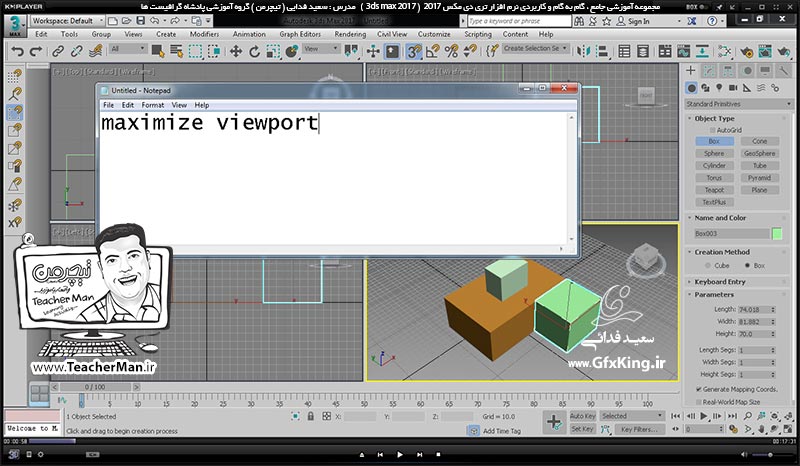Click the Cylinder primitive button

(714, 166)
